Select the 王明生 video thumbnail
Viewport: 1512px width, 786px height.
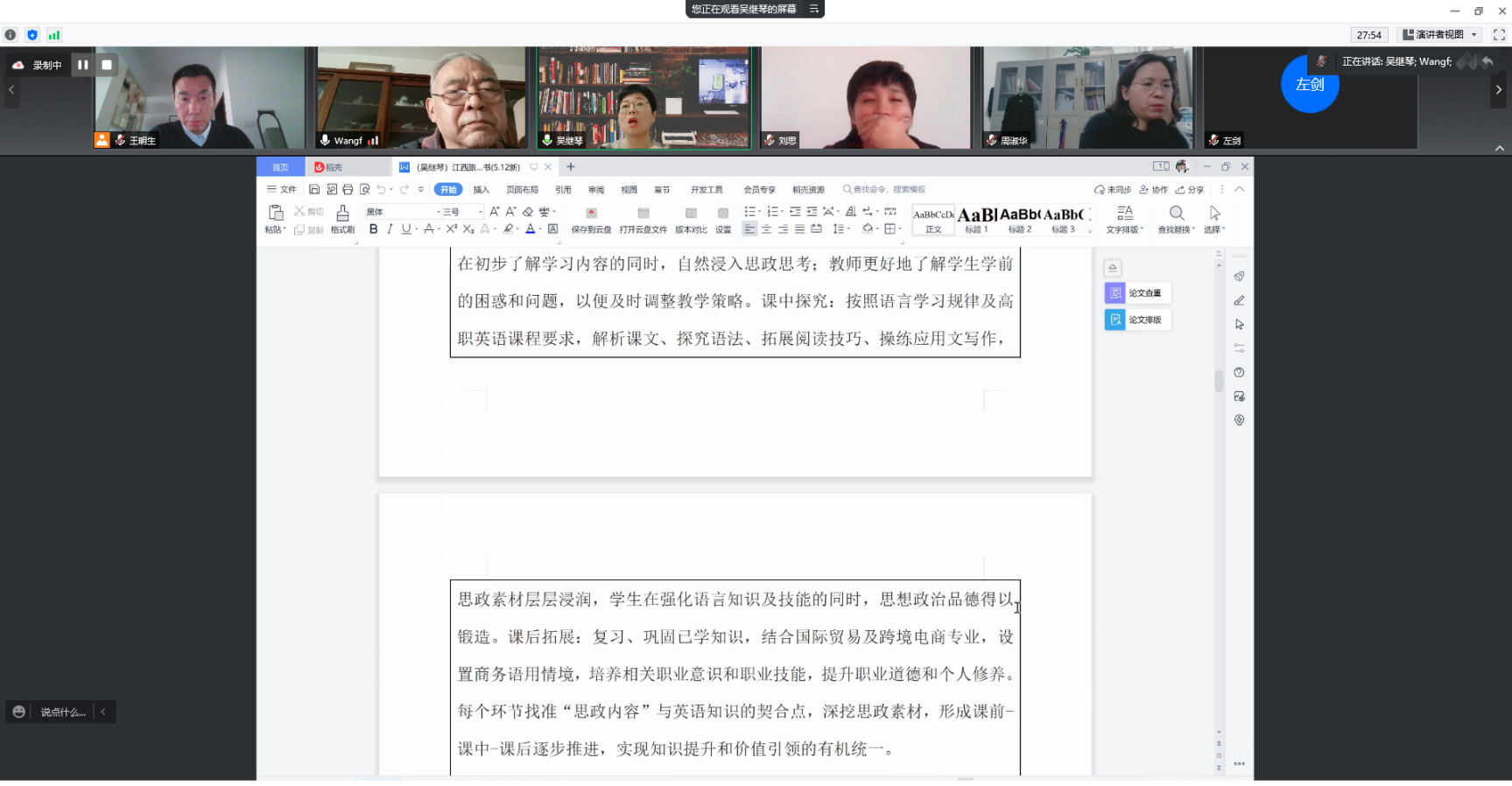(199, 97)
